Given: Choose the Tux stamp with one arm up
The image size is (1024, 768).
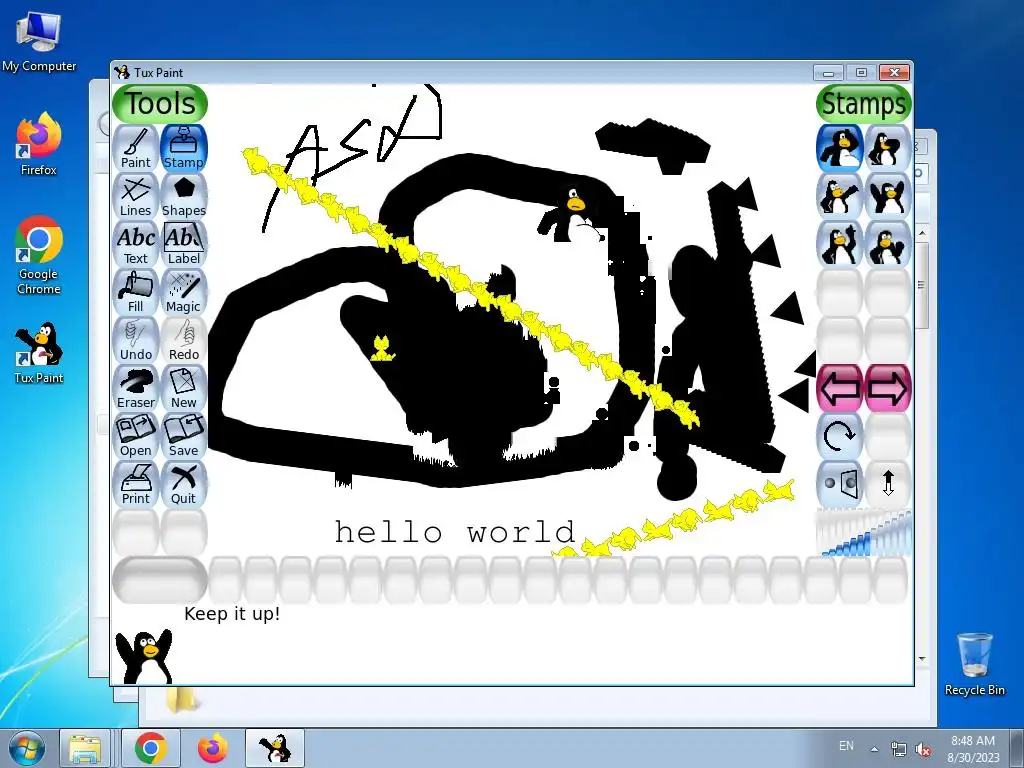Looking at the screenshot, I should (840, 244).
